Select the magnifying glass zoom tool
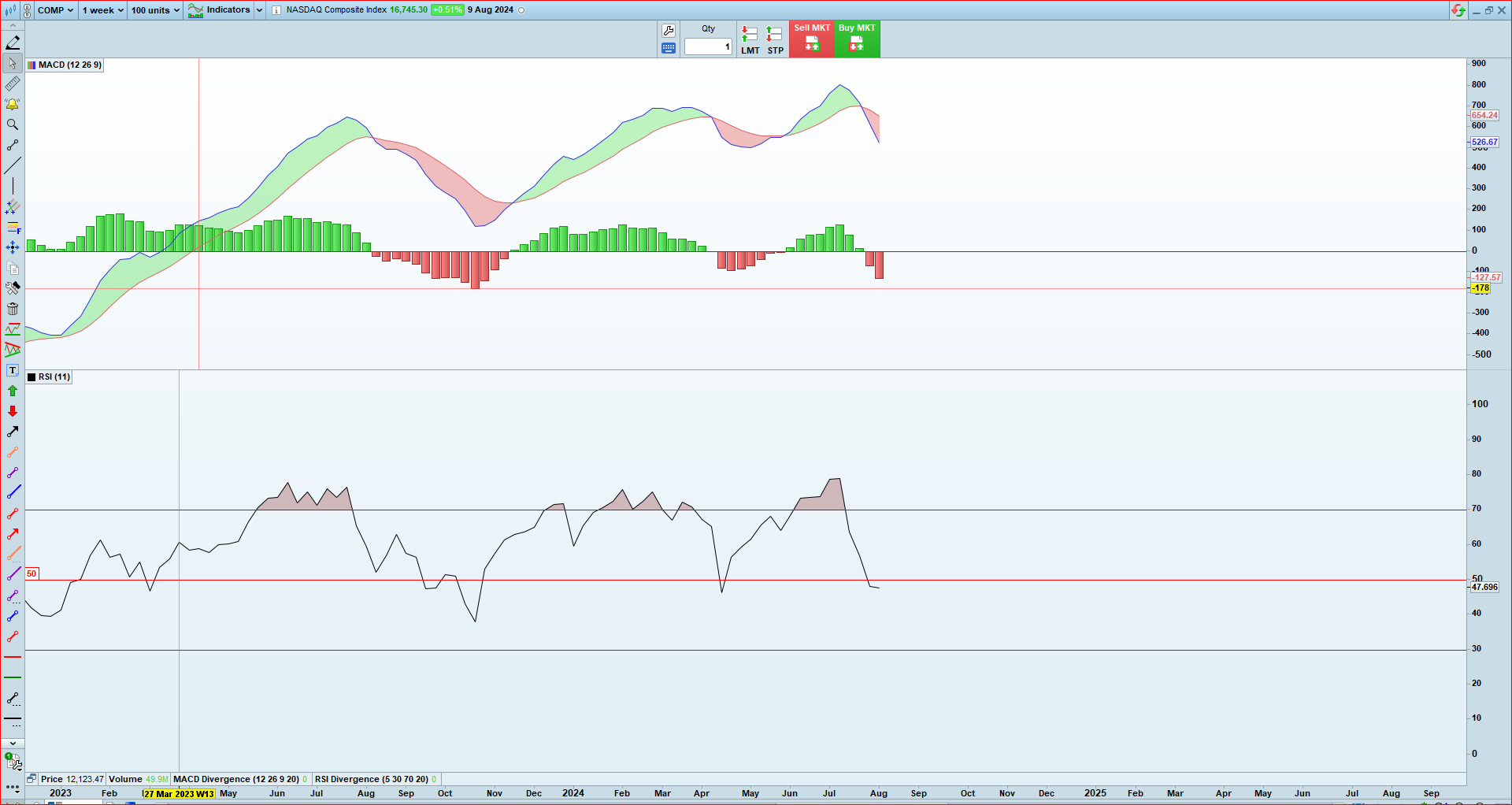The width and height of the screenshot is (1512, 805). [13, 124]
